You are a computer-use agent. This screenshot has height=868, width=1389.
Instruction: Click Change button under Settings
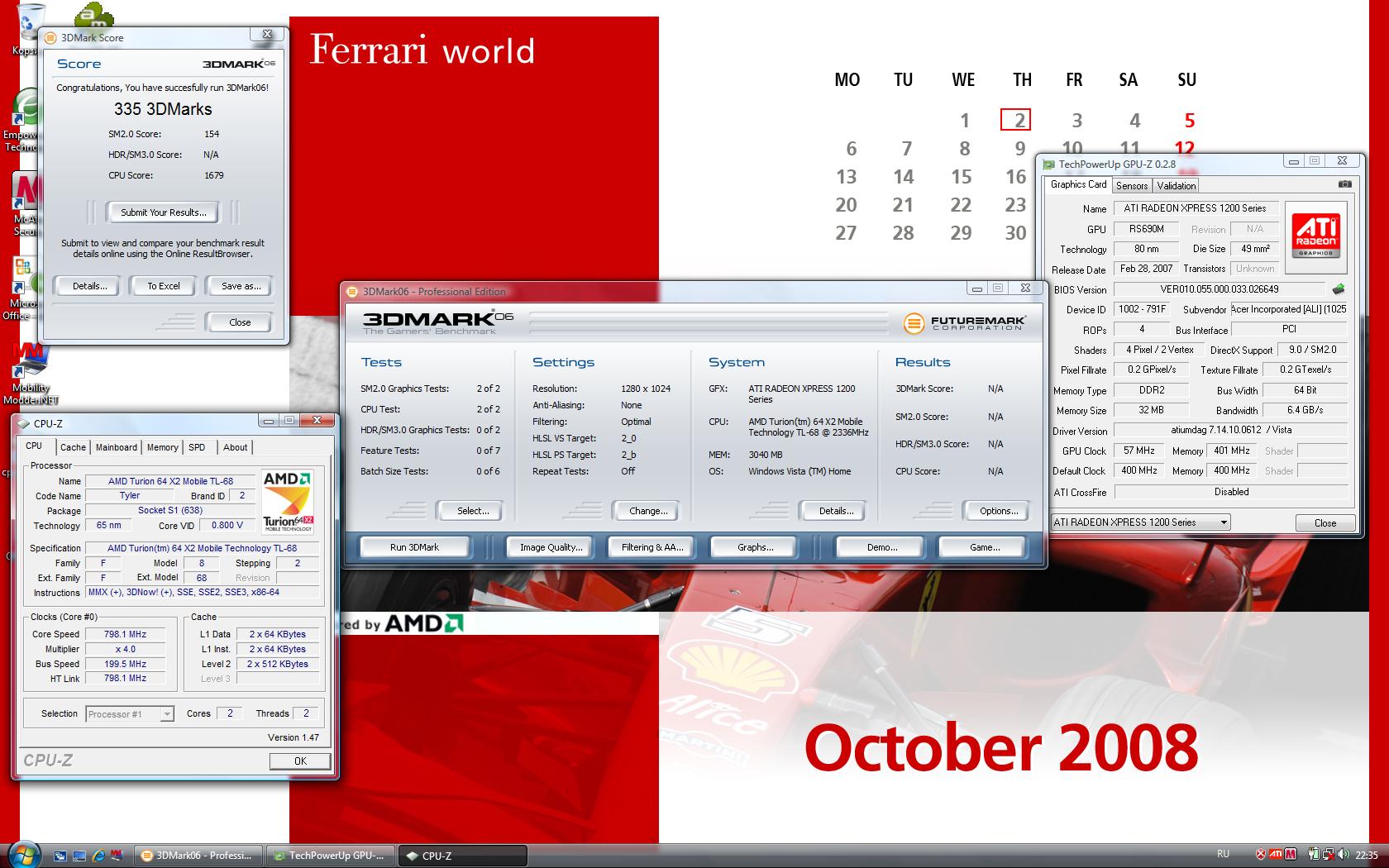[648, 511]
